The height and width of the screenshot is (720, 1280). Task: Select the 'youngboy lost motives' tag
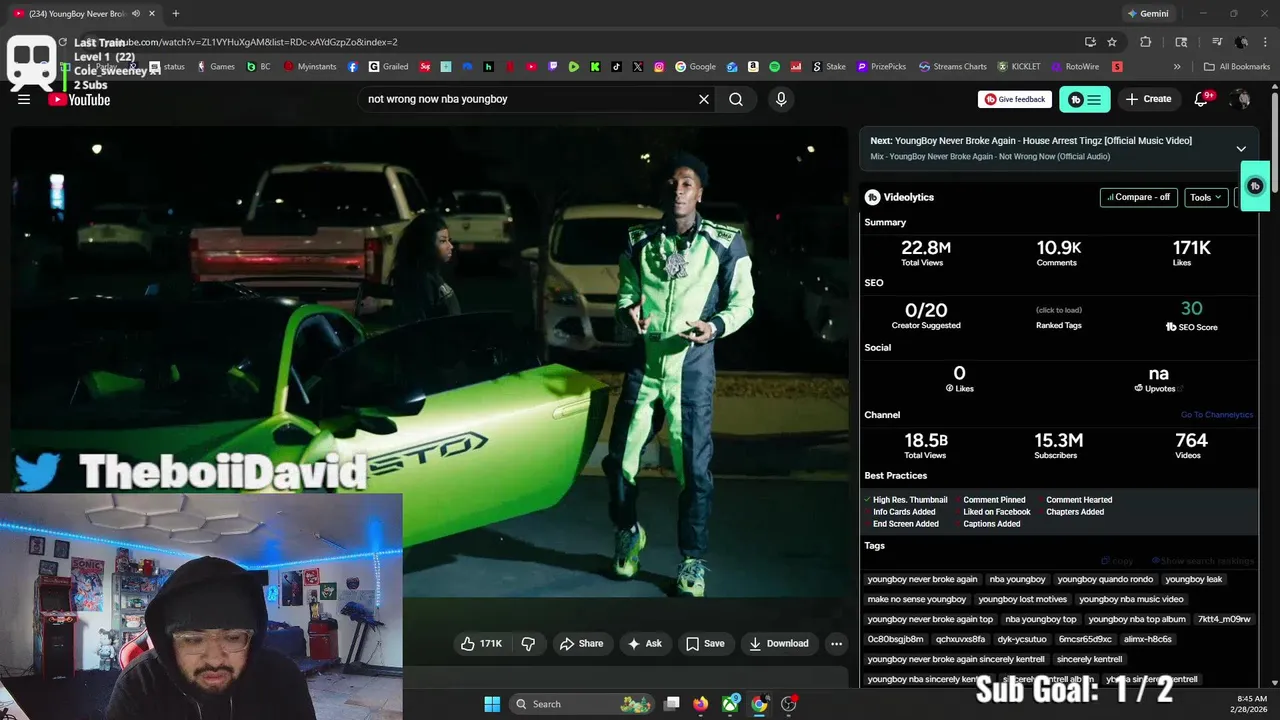click(x=1022, y=599)
